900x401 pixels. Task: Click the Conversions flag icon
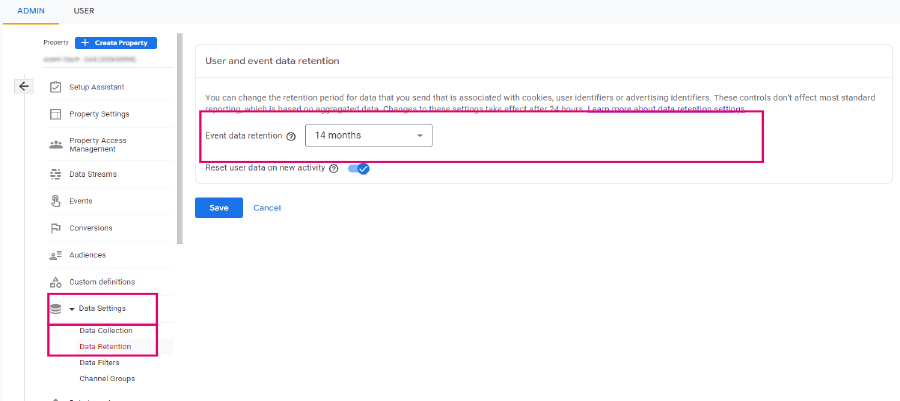click(x=56, y=228)
